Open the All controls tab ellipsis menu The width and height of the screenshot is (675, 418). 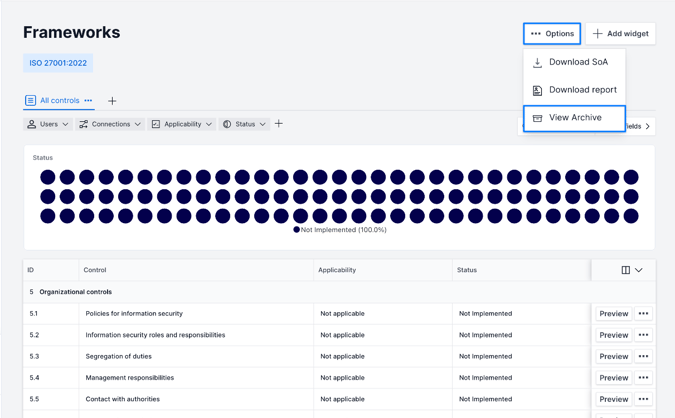[x=89, y=101]
